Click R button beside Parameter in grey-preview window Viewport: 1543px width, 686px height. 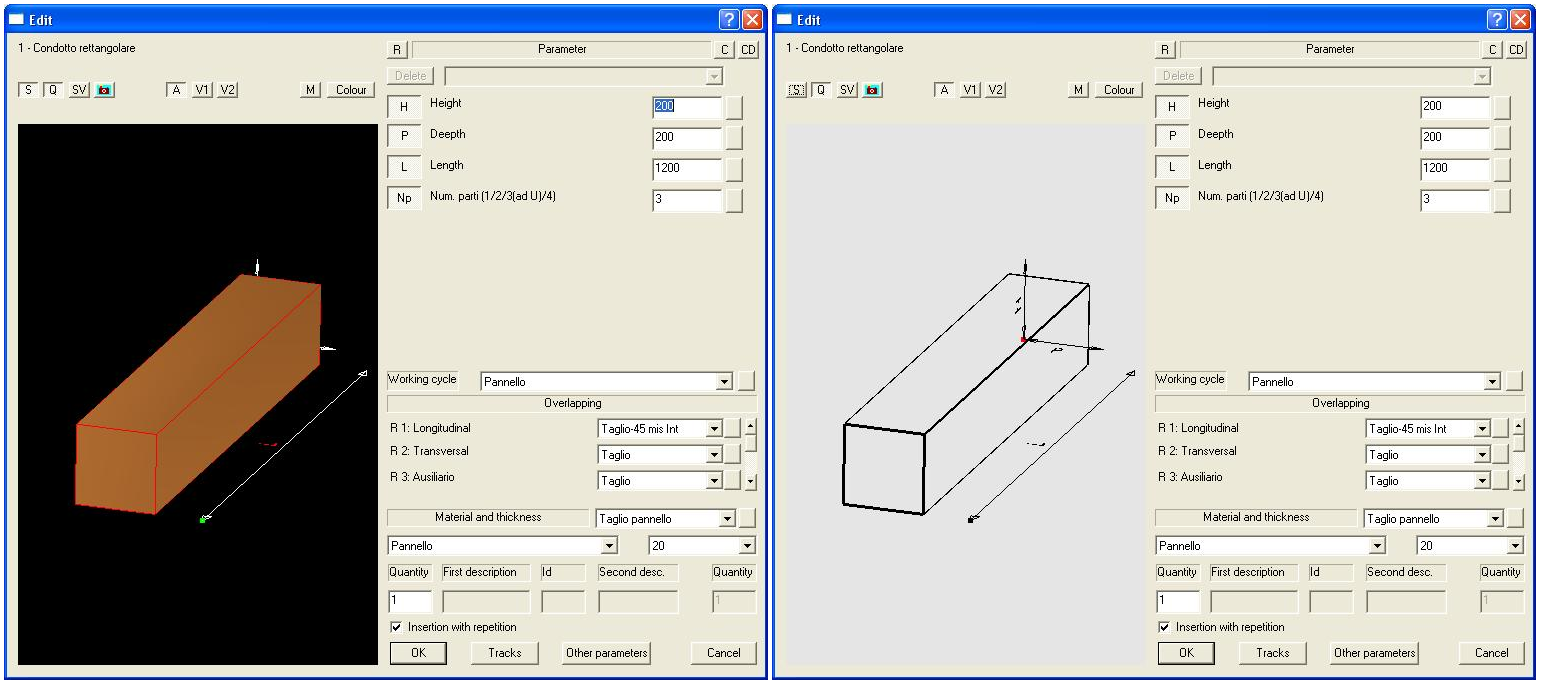point(1165,49)
